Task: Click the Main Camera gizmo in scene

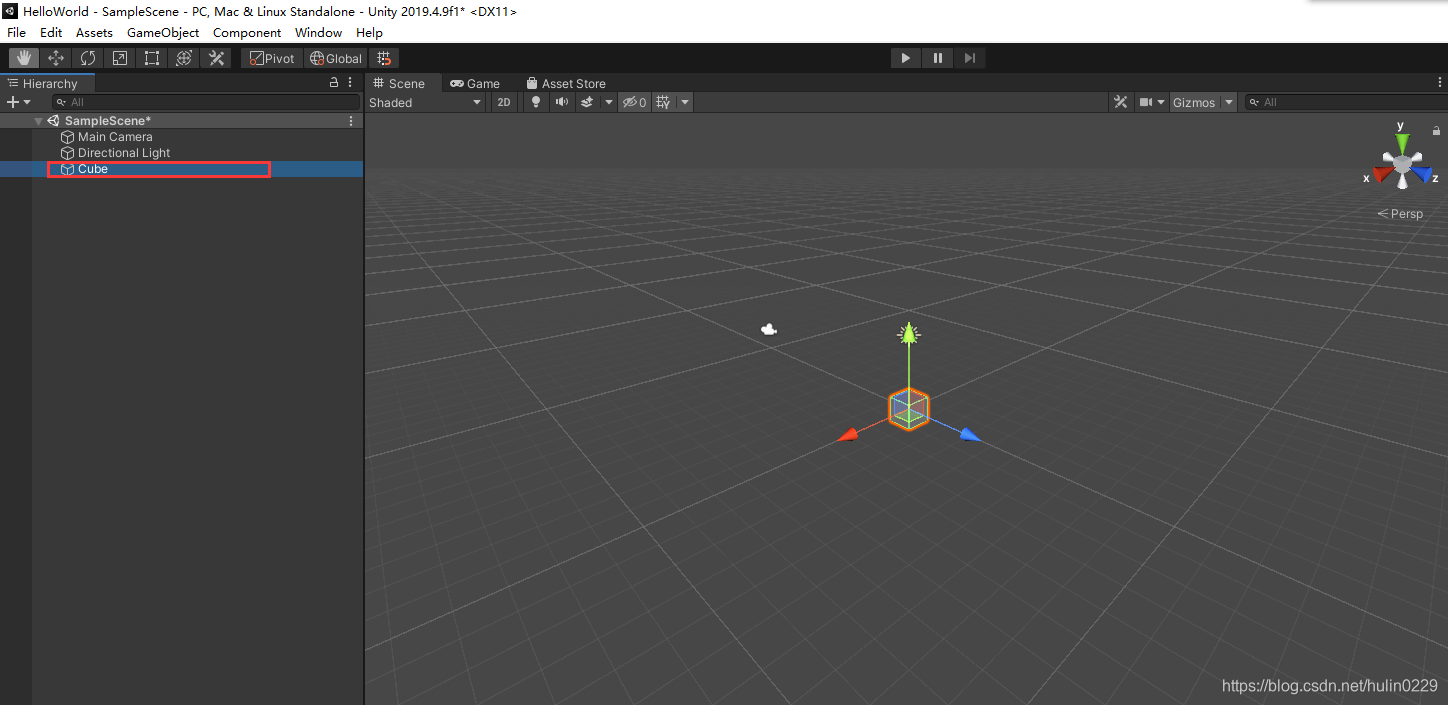Action: (769, 329)
